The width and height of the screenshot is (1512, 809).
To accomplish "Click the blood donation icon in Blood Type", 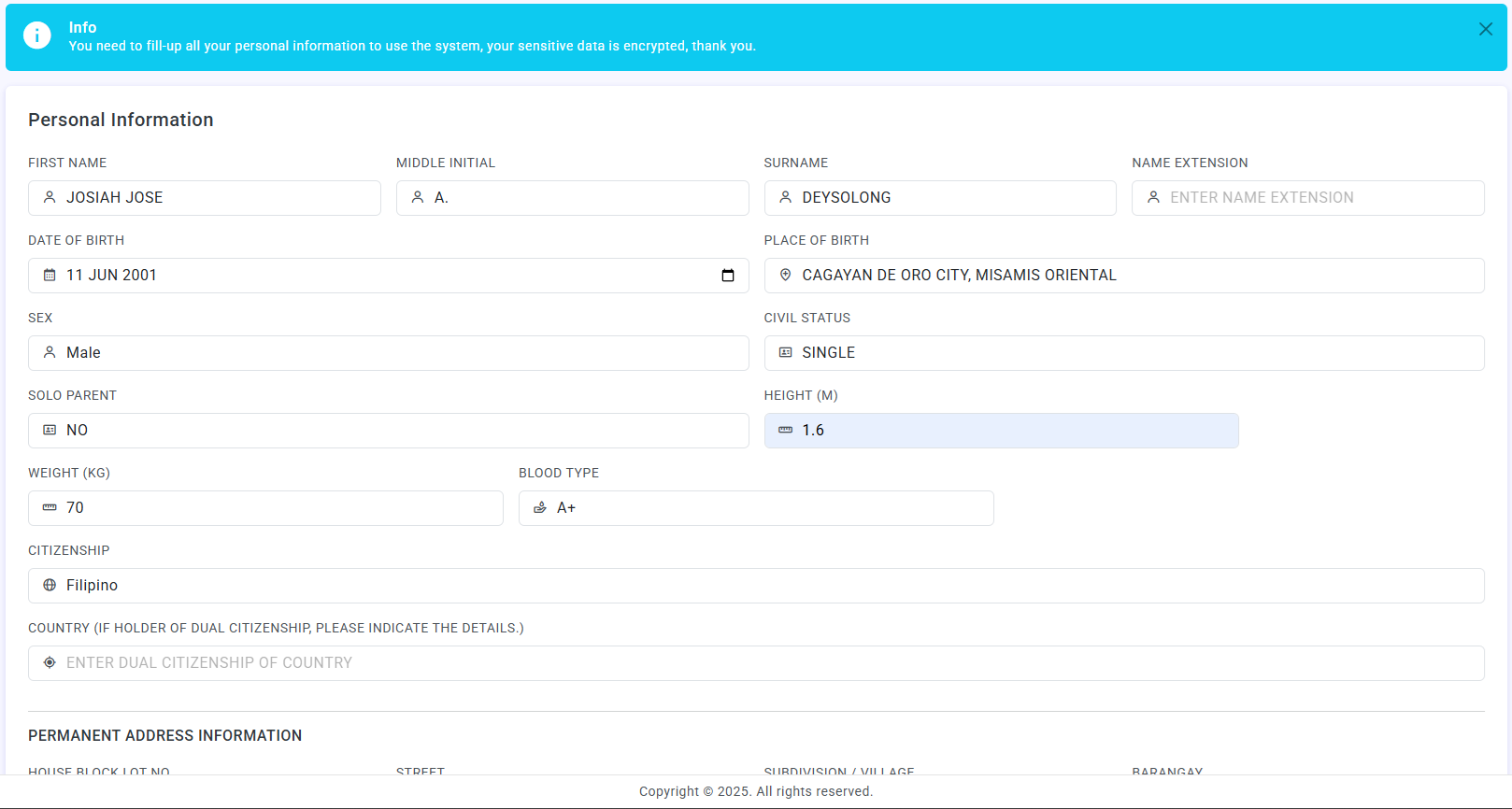I will [x=540, y=508].
